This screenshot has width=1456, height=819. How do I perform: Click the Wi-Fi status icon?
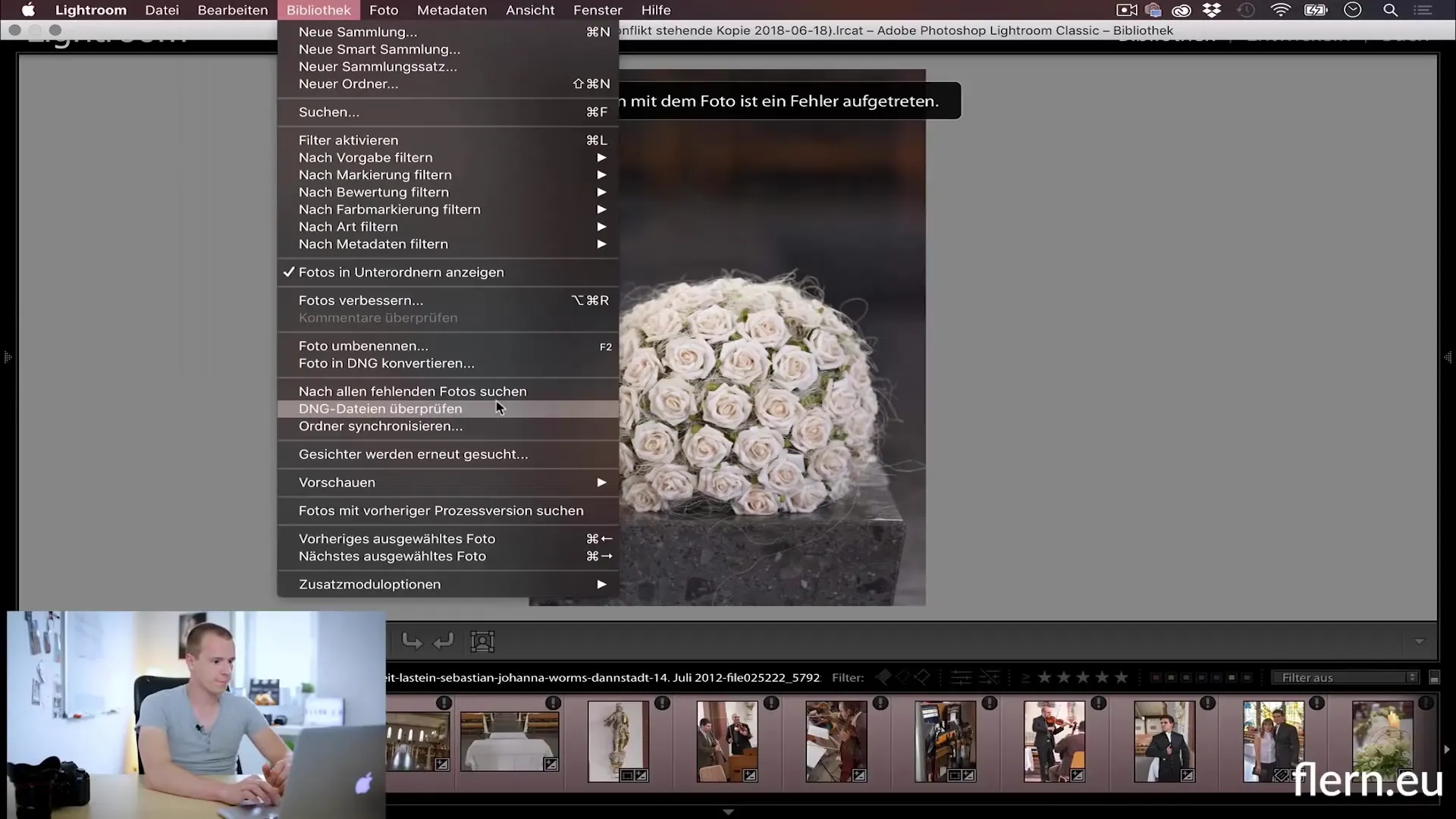click(x=1281, y=10)
